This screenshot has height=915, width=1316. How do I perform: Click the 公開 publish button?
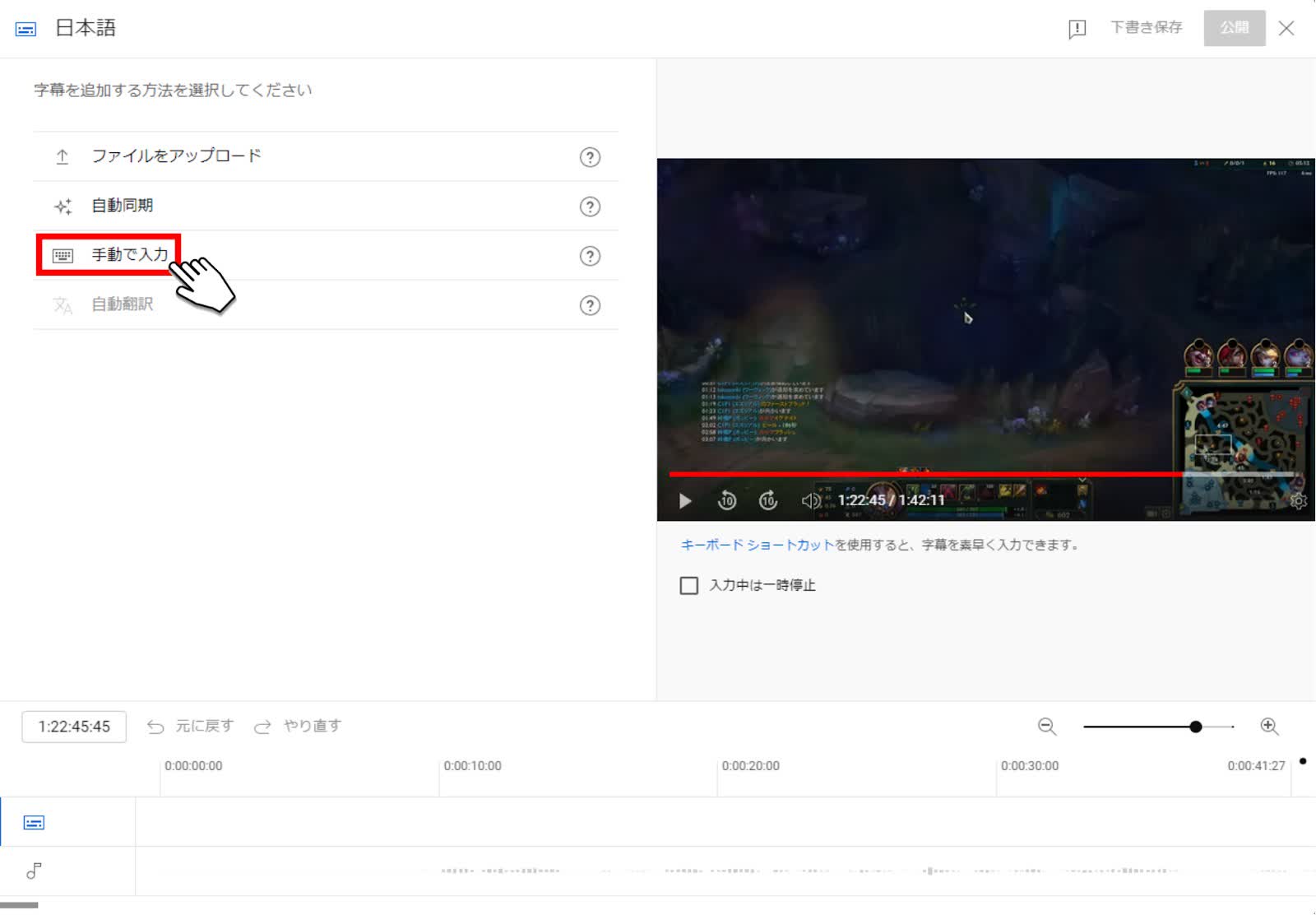click(x=1234, y=28)
